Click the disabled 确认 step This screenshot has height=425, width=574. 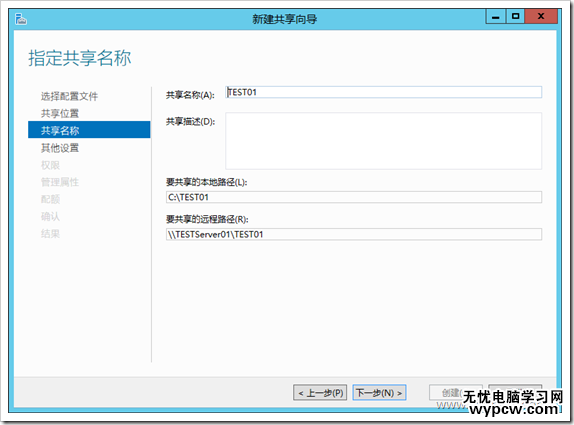pyautogui.click(x=50, y=216)
